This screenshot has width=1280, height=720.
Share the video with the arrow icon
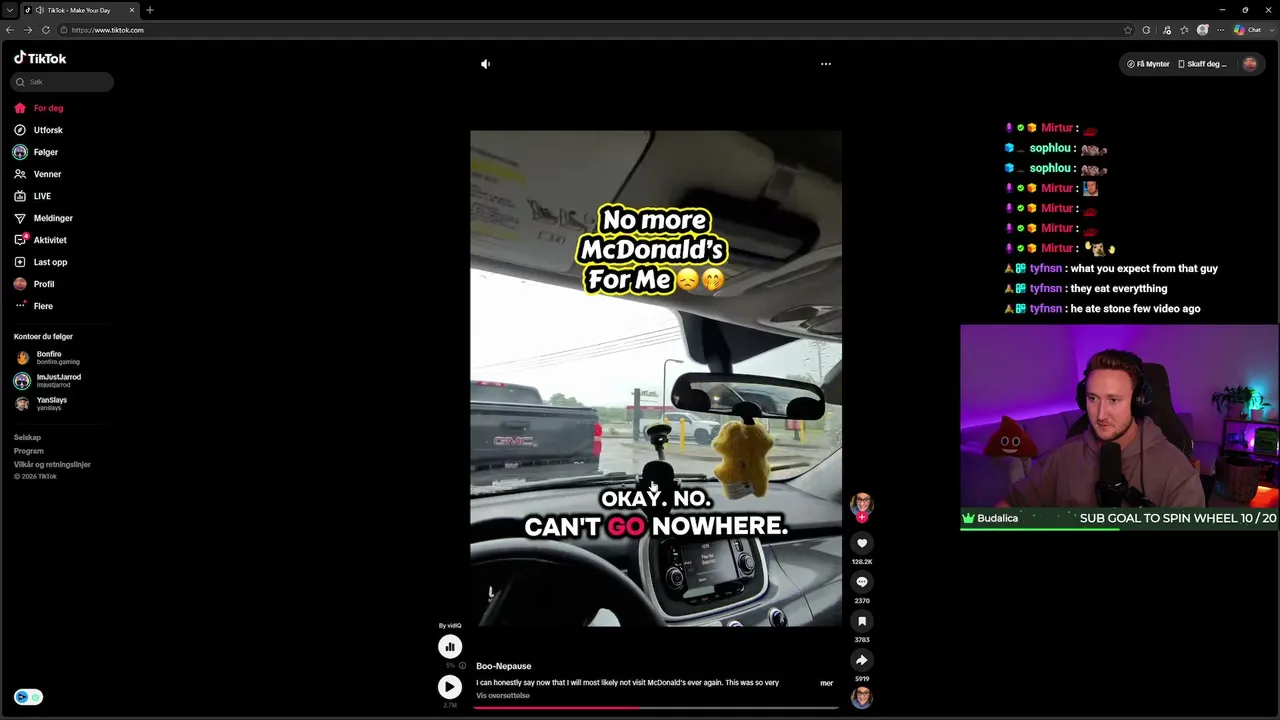(x=862, y=660)
